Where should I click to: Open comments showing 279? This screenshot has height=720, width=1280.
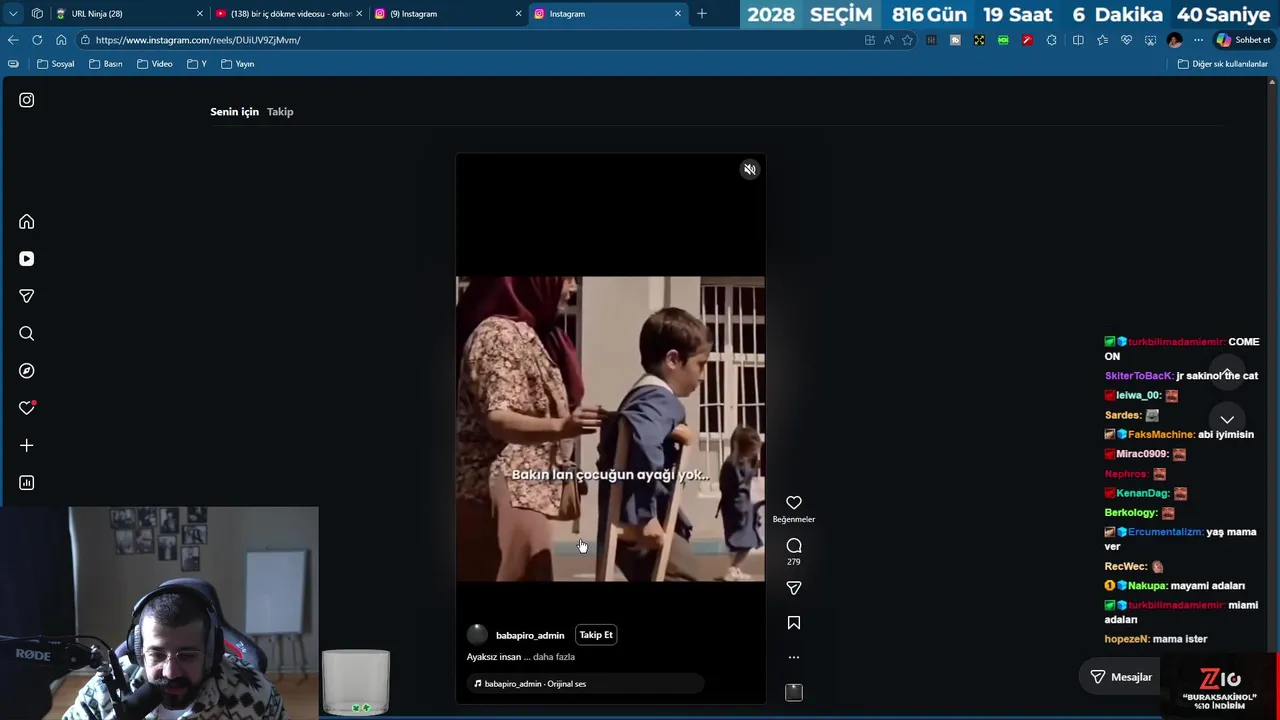[x=794, y=546]
